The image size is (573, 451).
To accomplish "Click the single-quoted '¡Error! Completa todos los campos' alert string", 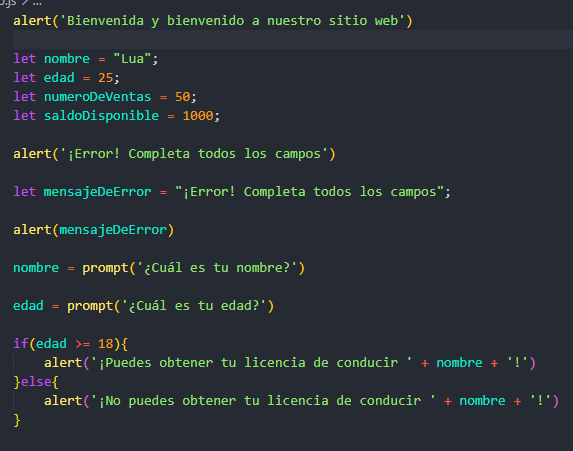I will (x=194, y=154).
